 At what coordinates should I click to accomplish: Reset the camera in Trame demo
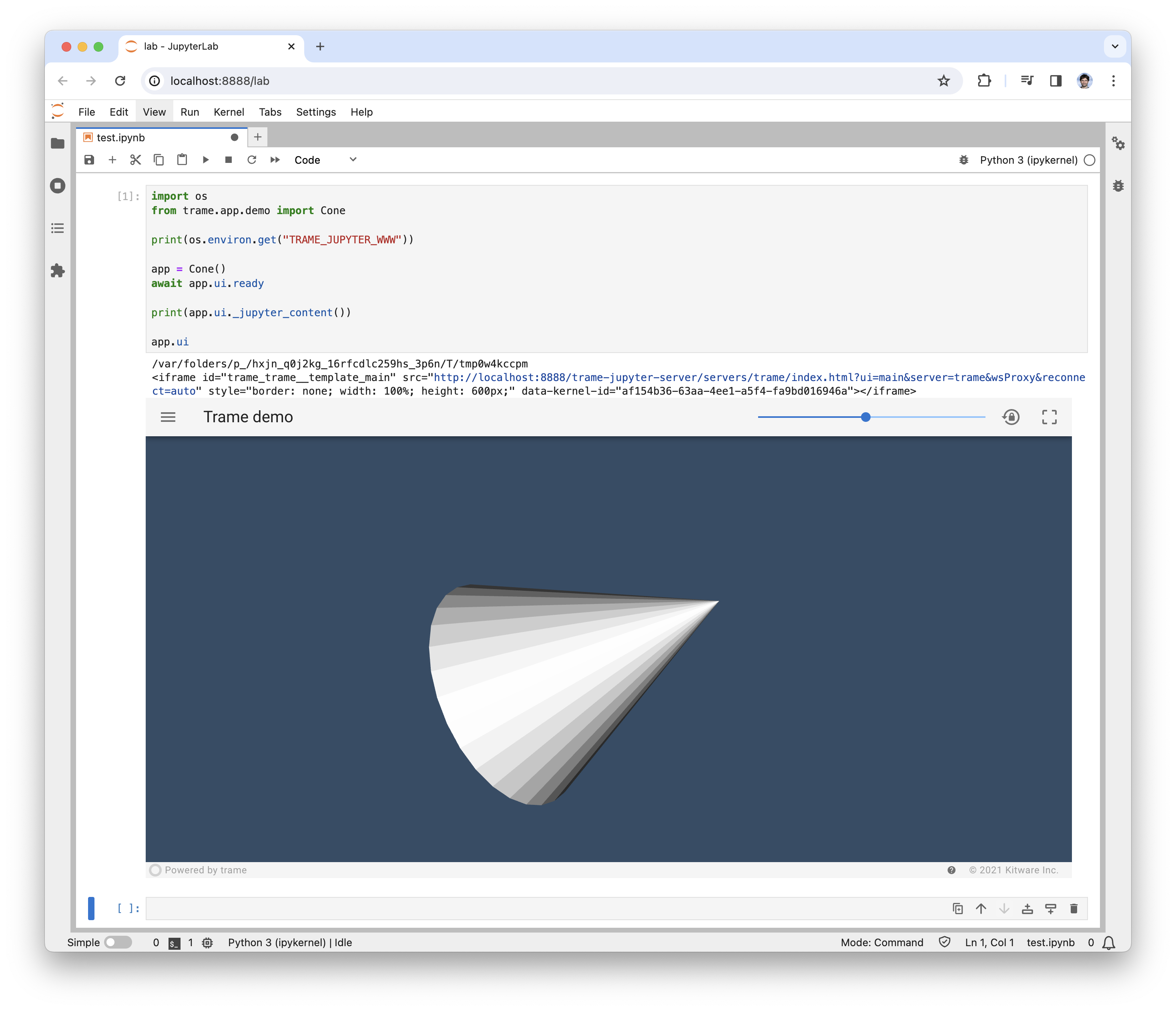(1011, 417)
